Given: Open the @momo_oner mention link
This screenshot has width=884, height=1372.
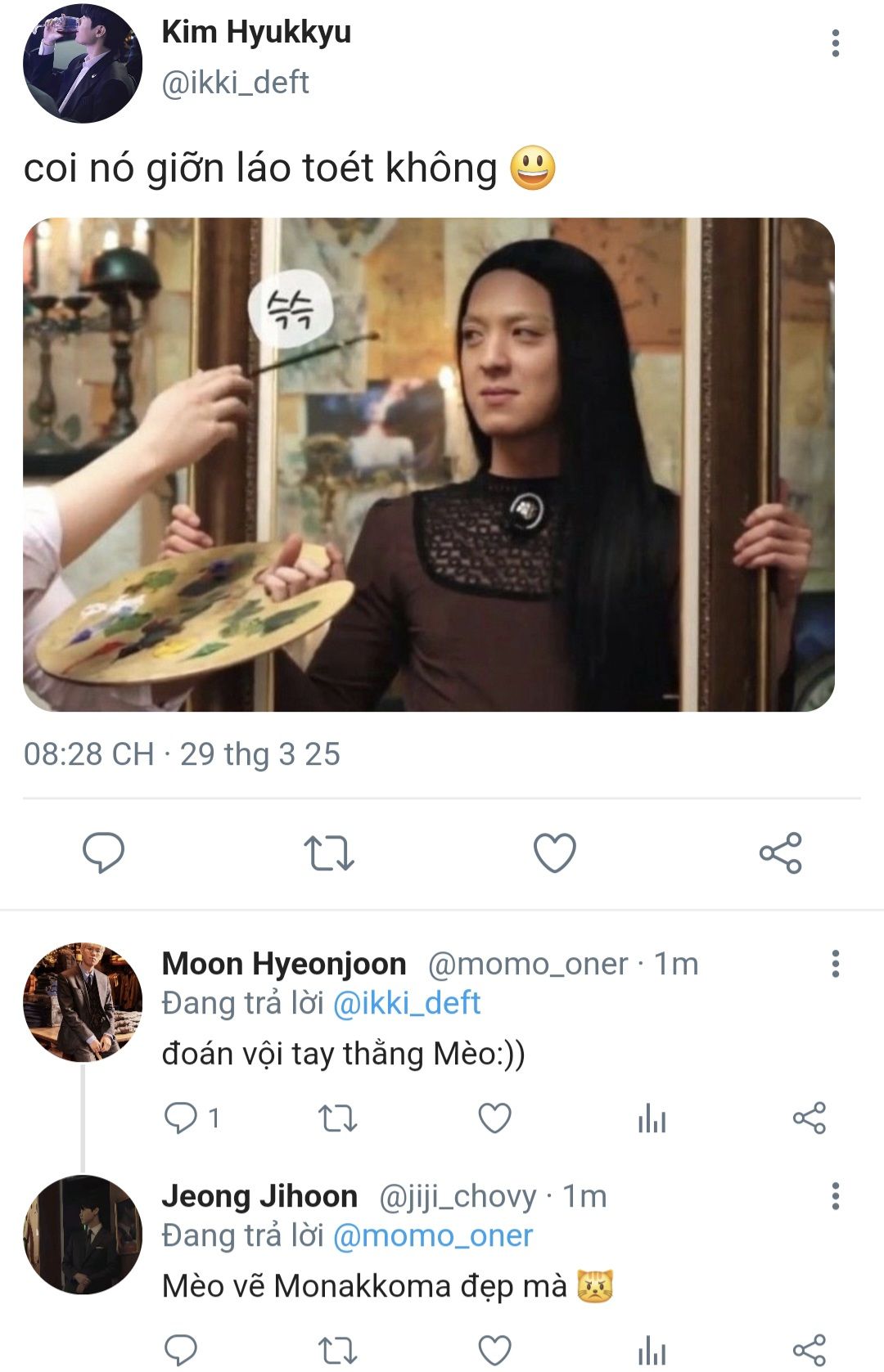Looking at the screenshot, I should 432,1235.
